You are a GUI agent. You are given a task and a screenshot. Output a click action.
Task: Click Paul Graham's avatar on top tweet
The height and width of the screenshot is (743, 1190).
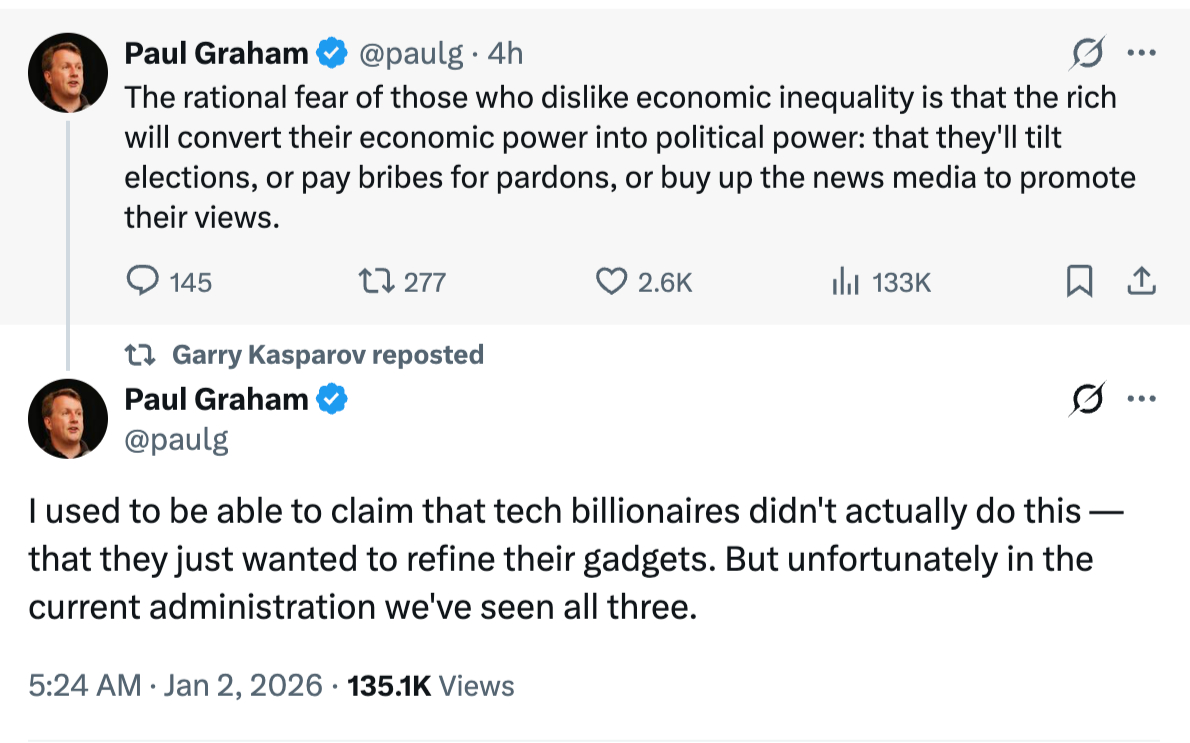pos(68,72)
